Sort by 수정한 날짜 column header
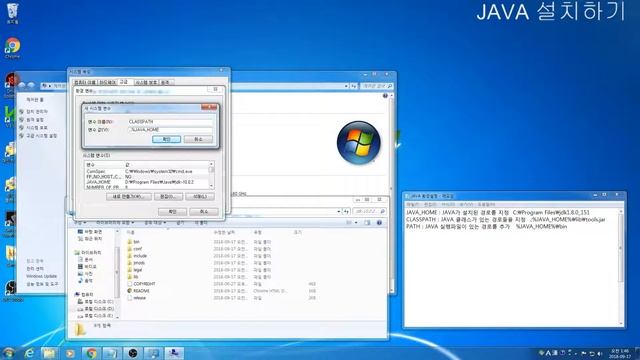The height and width of the screenshot is (360, 640). pyautogui.click(x=224, y=232)
